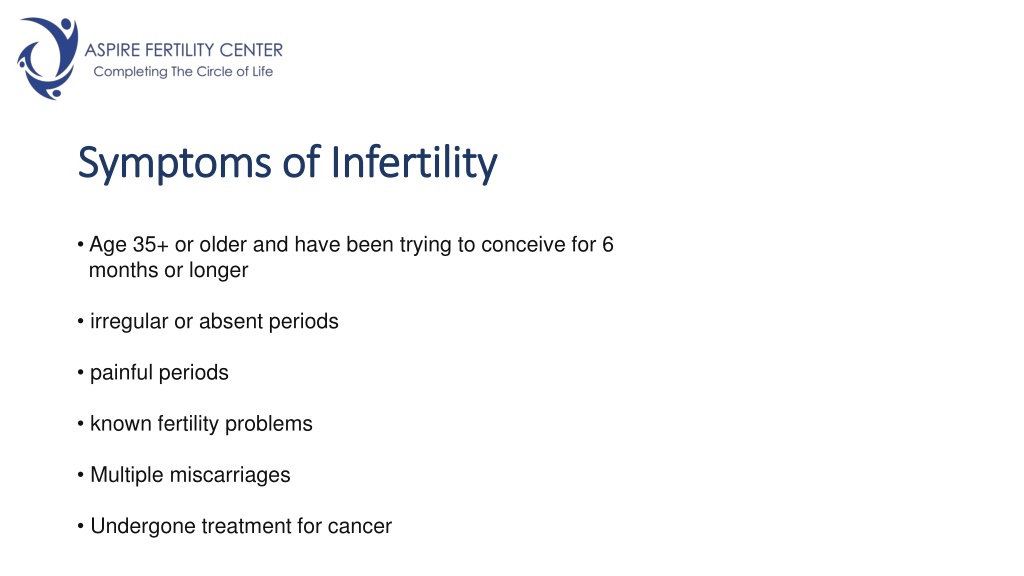Viewport: 1024px width, 576px height.
Task: Select the 'Age 35+ or older' bullet text
Action: pyautogui.click(x=168, y=244)
